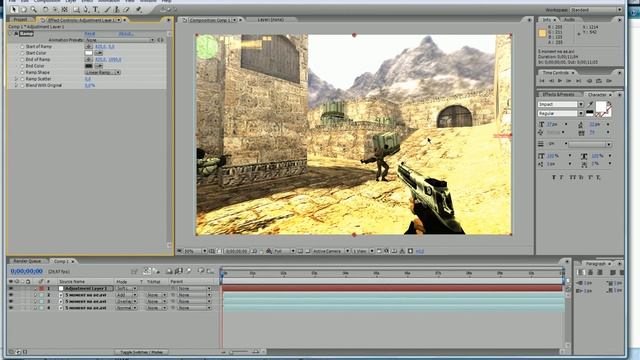The width and height of the screenshot is (640, 360).
Task: Open Workspace Standard dropdown
Action: coord(596,10)
